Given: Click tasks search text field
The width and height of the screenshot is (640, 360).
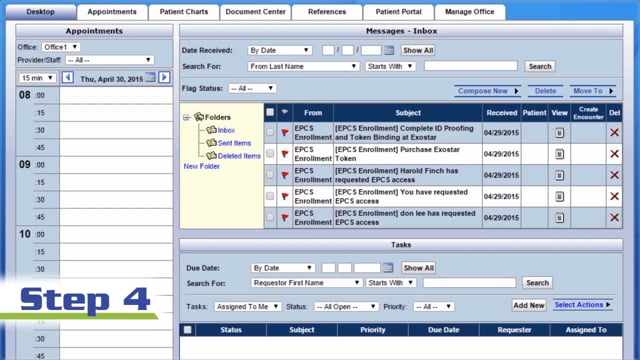Looking at the screenshot, I should [469, 282].
